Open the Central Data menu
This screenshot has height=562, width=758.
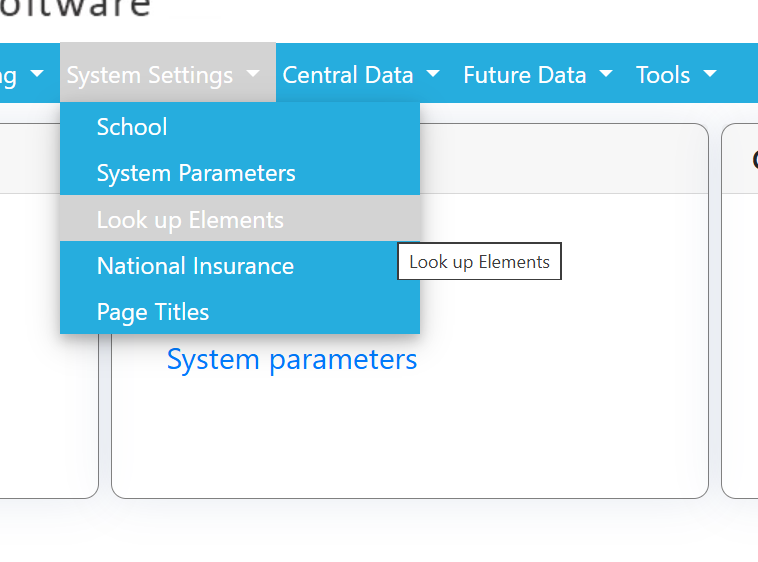(348, 75)
